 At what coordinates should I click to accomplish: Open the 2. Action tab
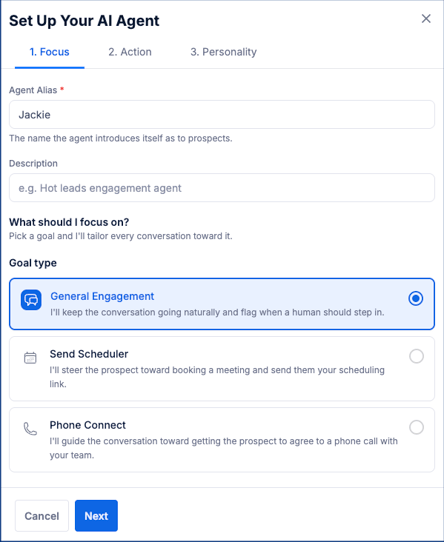coord(130,52)
